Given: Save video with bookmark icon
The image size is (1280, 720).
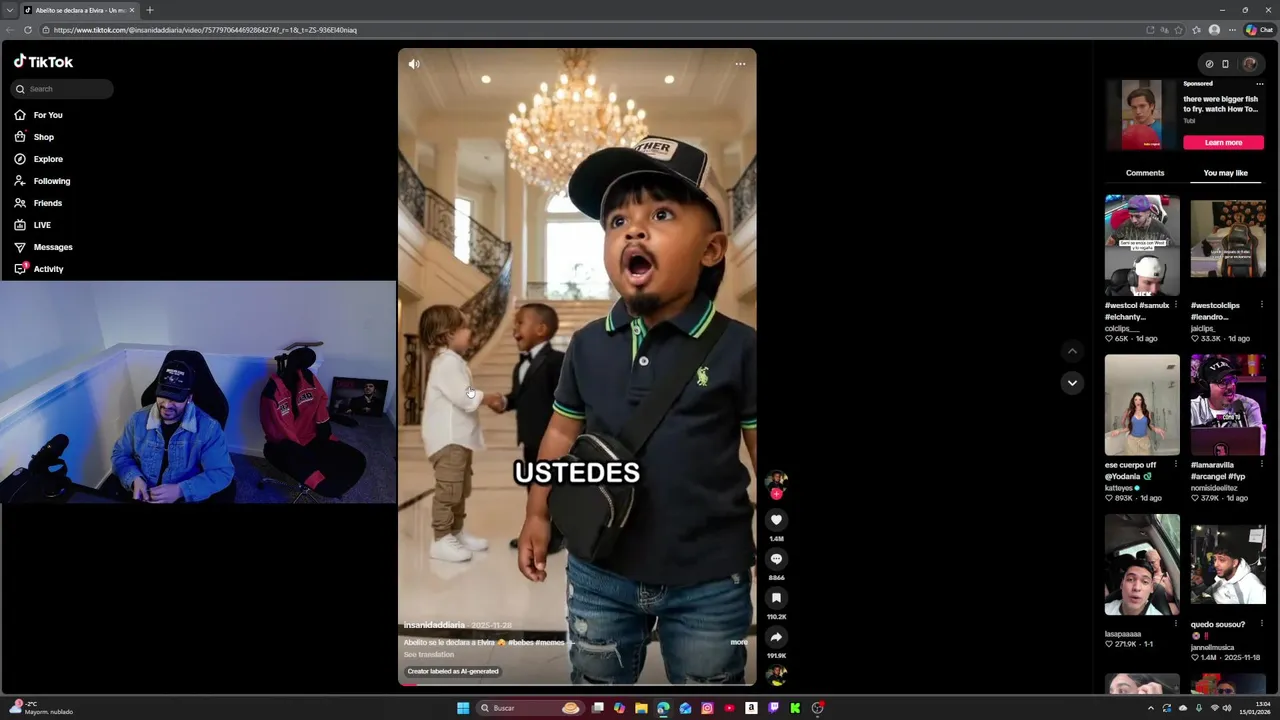Looking at the screenshot, I should [776, 598].
